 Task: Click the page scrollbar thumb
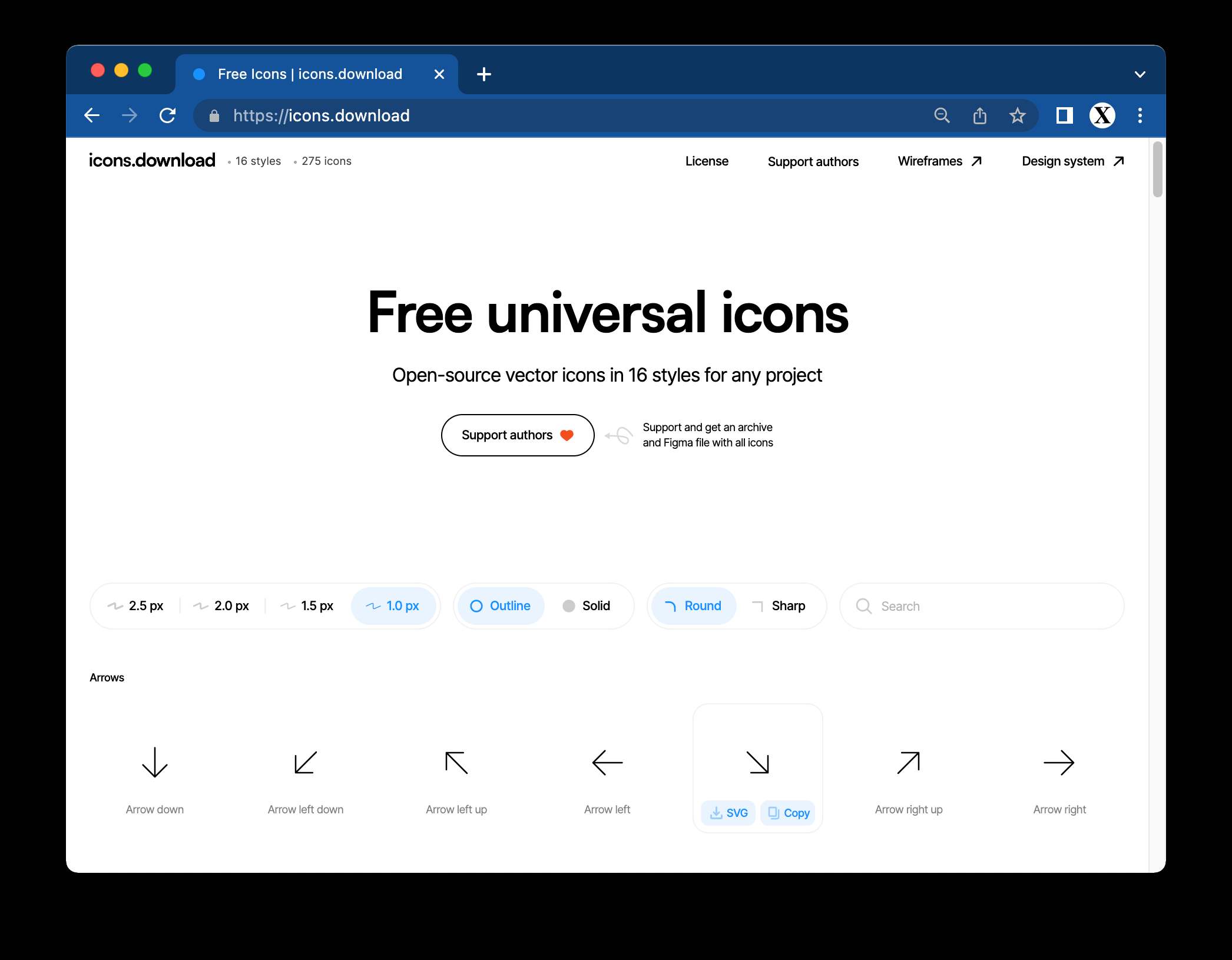point(1158,169)
